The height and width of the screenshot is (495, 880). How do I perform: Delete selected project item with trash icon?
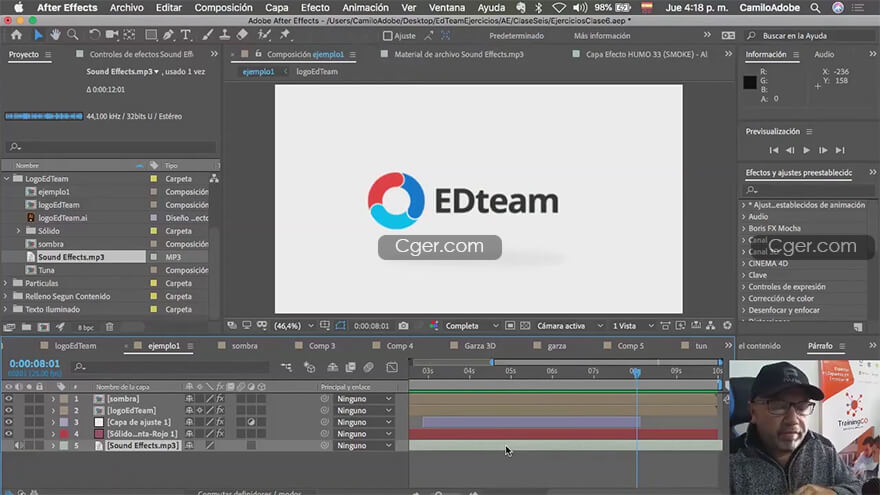tap(109, 327)
